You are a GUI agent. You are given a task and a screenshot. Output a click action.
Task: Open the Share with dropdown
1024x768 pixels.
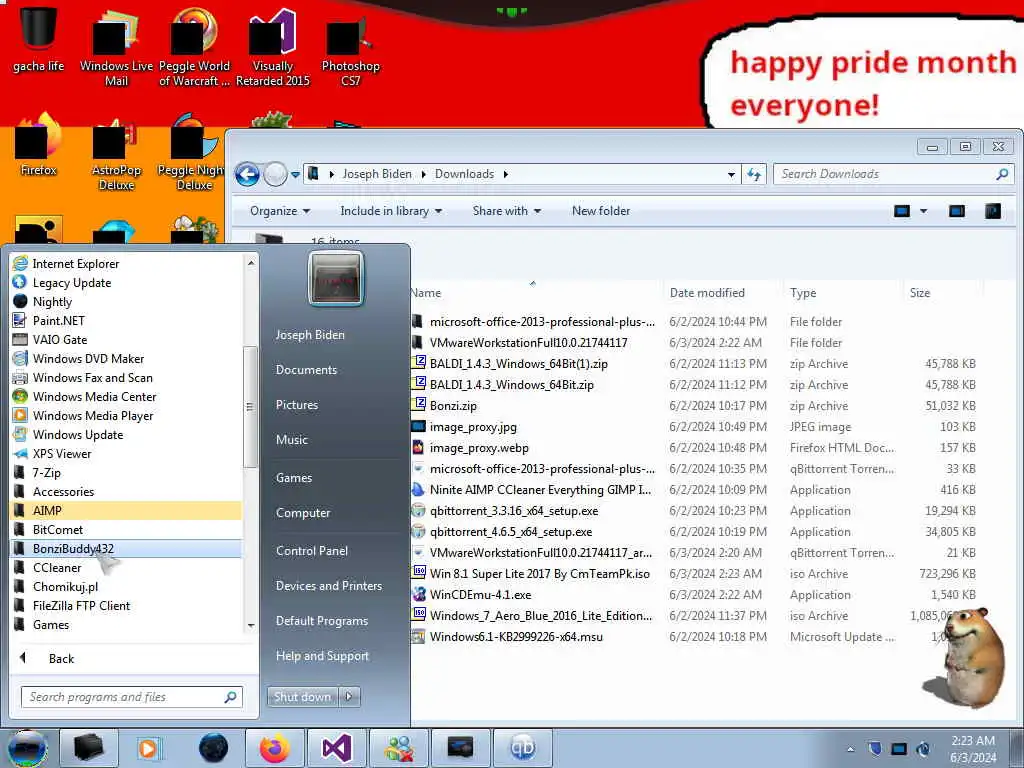(507, 211)
